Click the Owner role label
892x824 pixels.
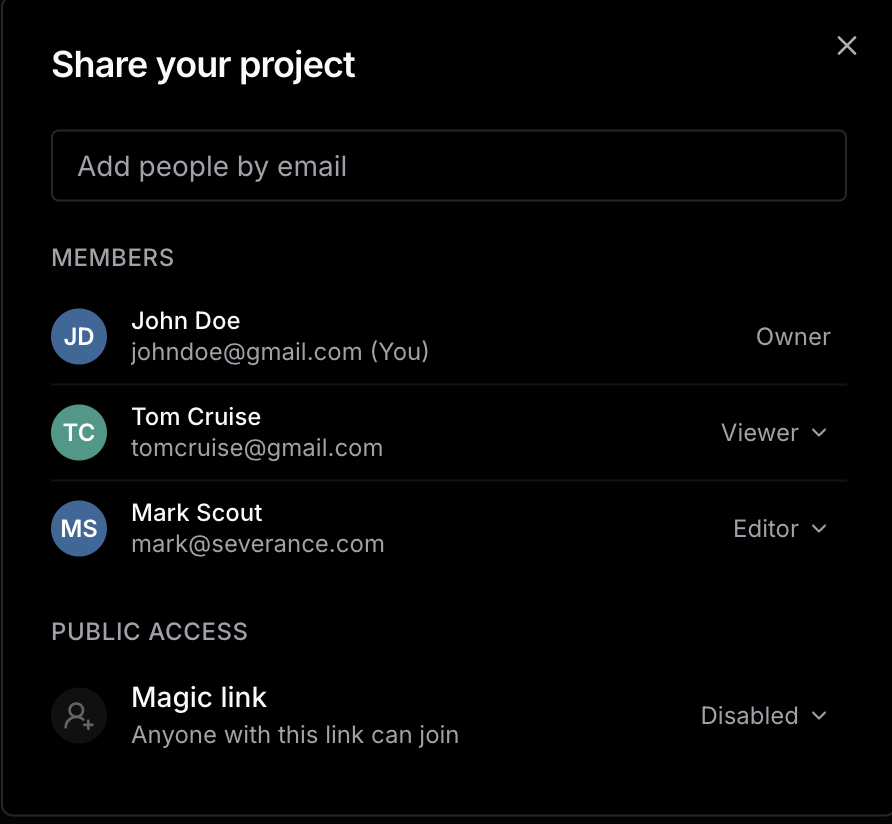(x=793, y=337)
